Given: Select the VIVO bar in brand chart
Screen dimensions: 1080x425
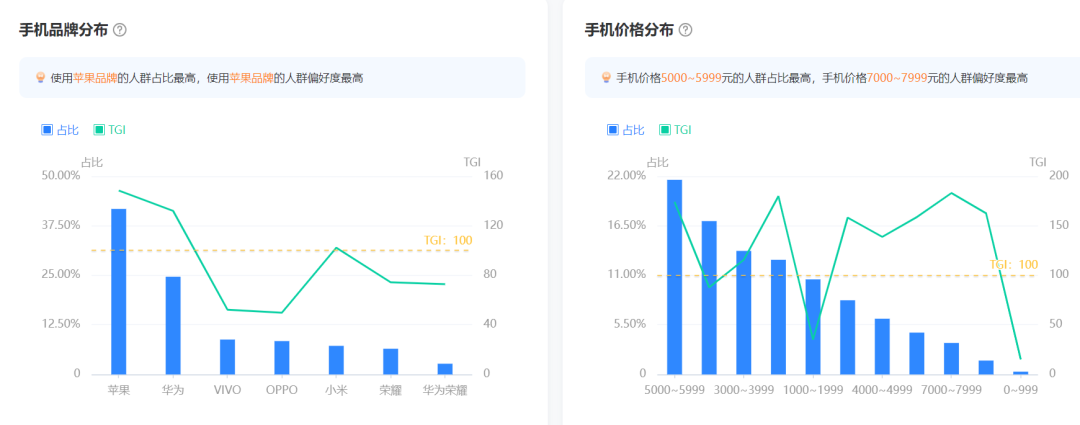Looking at the screenshot, I should click(x=227, y=357).
